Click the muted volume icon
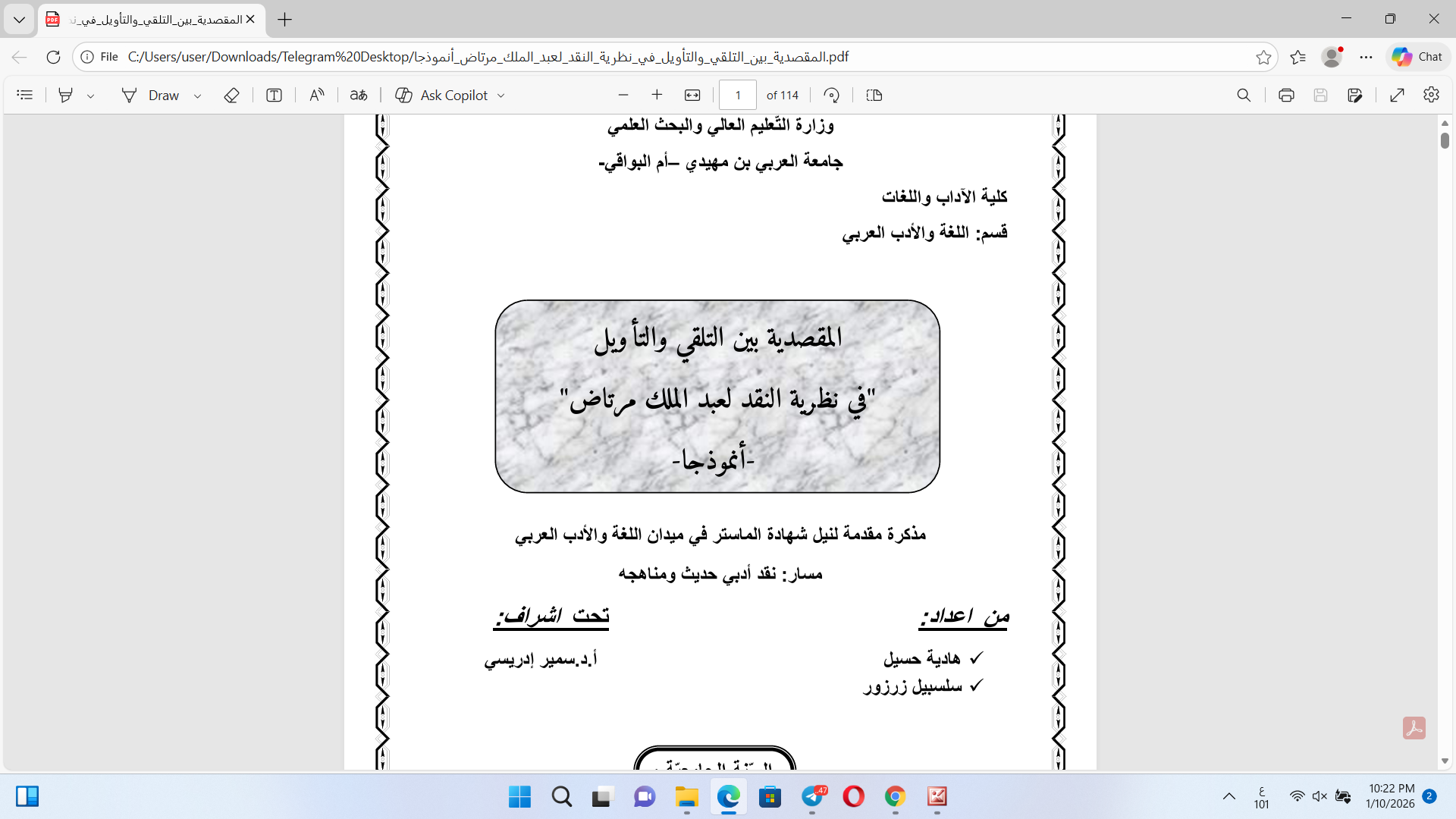The image size is (1456, 819). click(1320, 796)
